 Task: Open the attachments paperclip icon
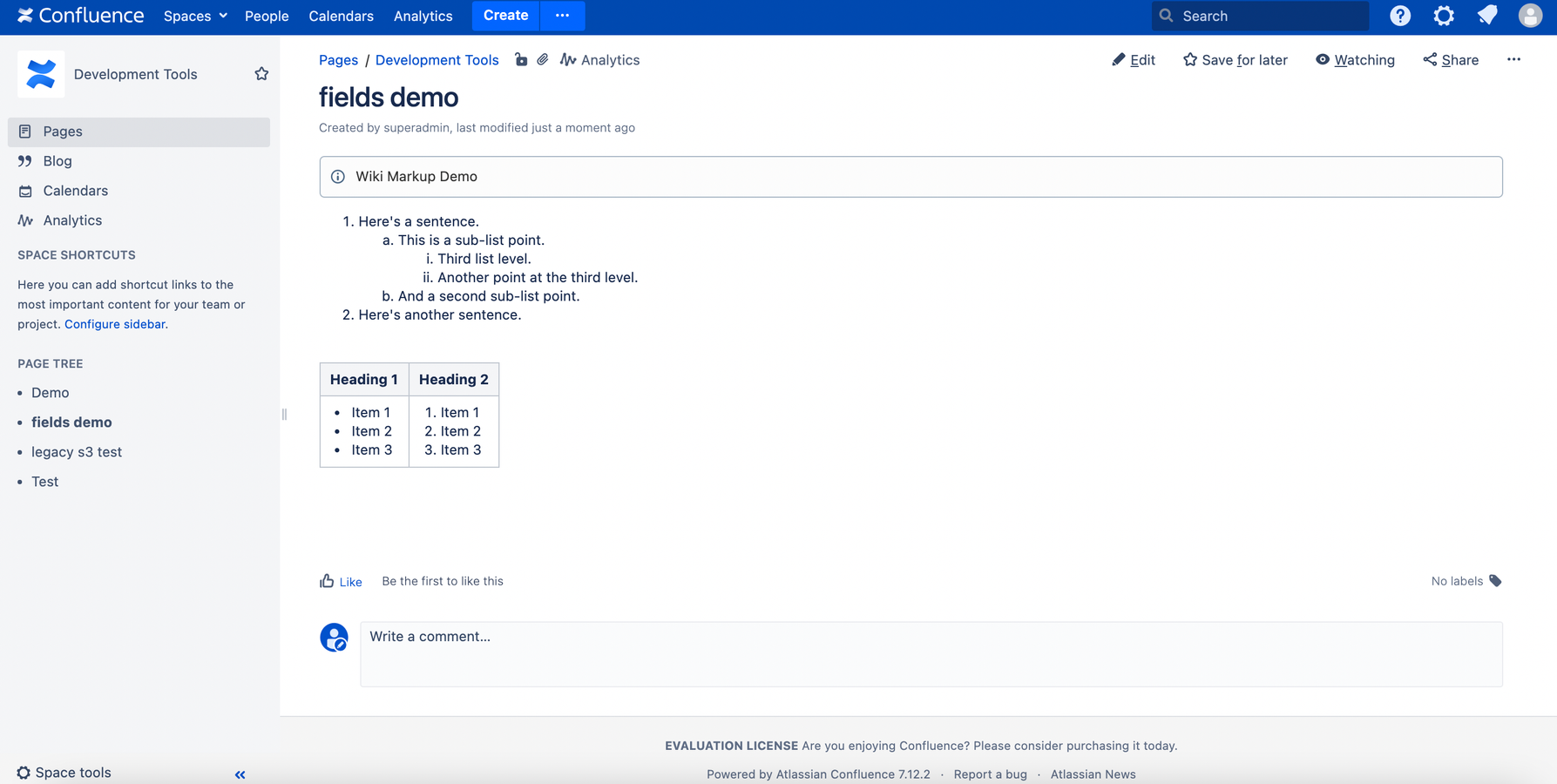pos(543,59)
